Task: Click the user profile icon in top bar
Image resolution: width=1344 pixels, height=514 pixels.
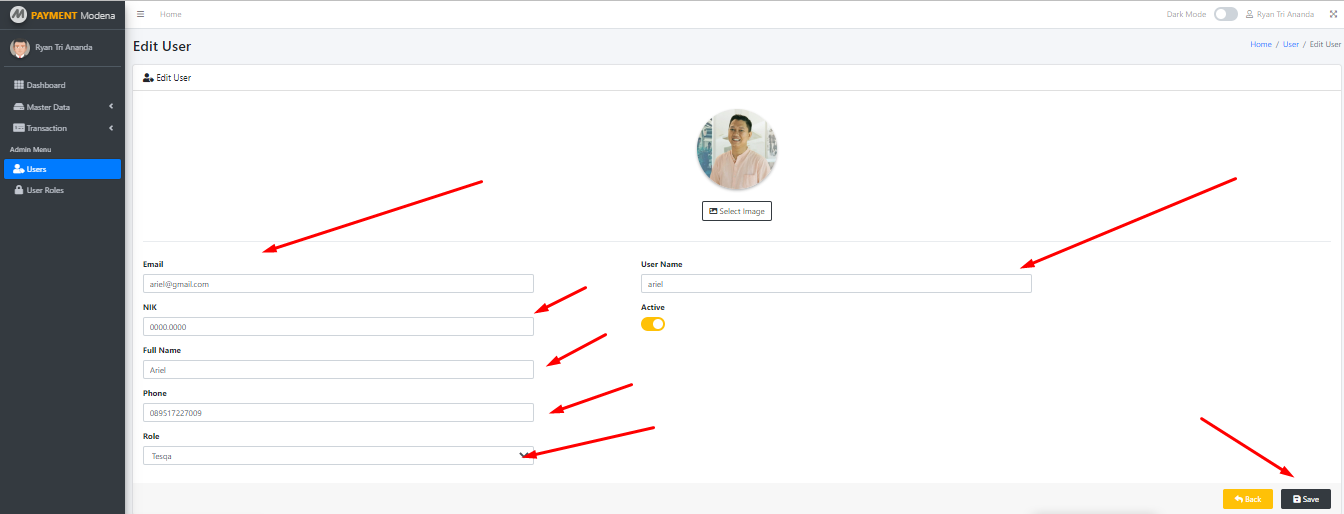Action: click(1249, 14)
